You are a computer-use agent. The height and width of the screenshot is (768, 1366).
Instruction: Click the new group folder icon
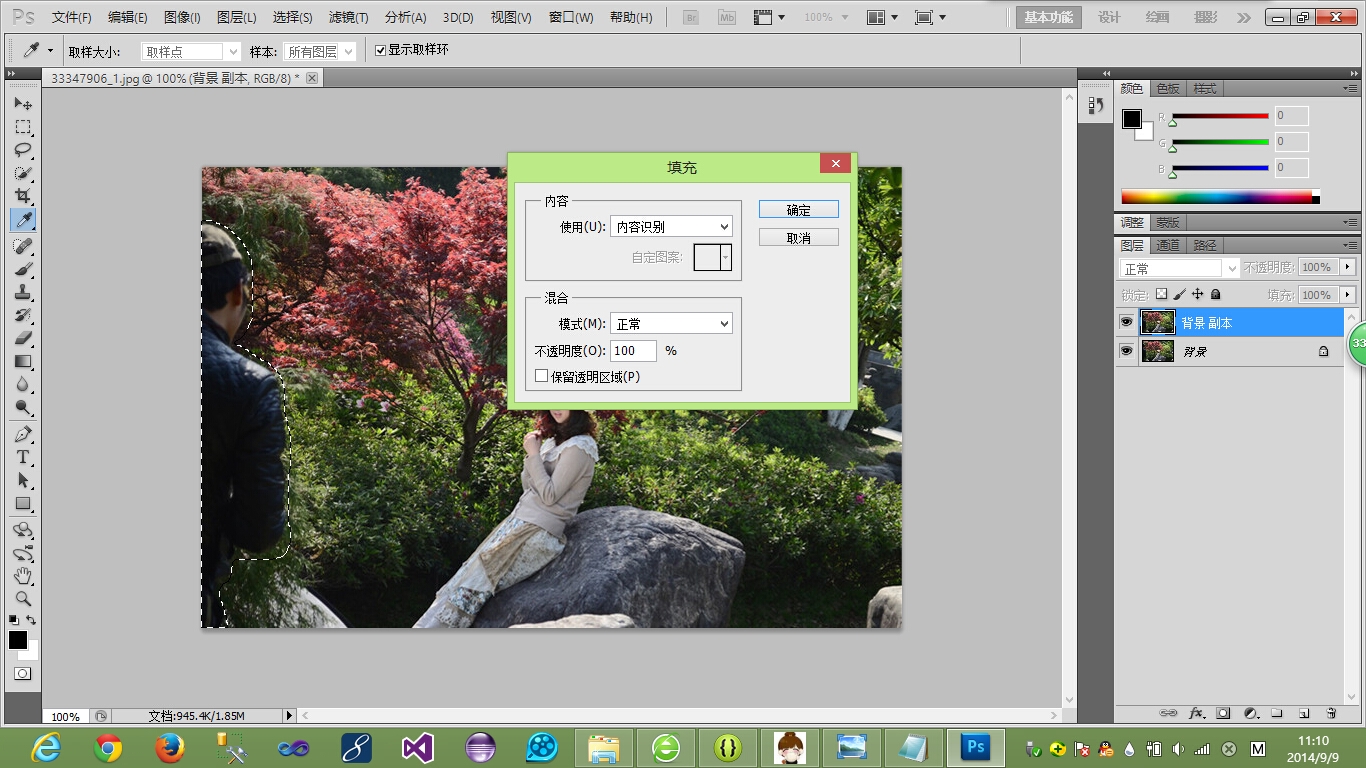1277,713
